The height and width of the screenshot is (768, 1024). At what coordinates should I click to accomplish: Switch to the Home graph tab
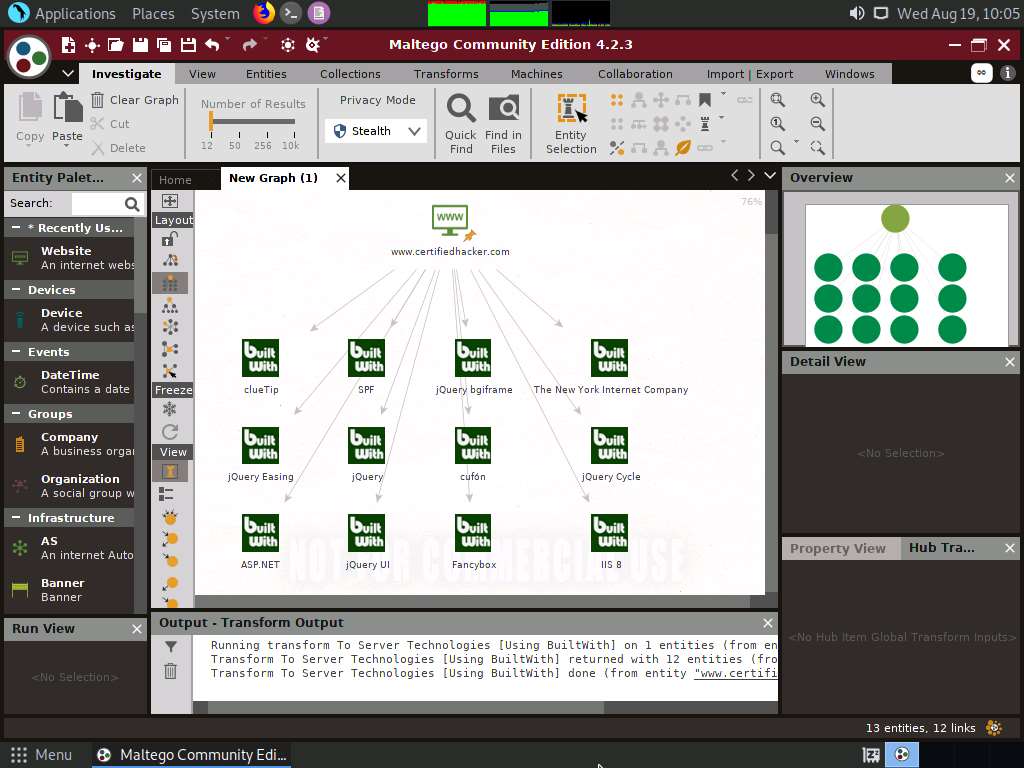[x=175, y=180]
